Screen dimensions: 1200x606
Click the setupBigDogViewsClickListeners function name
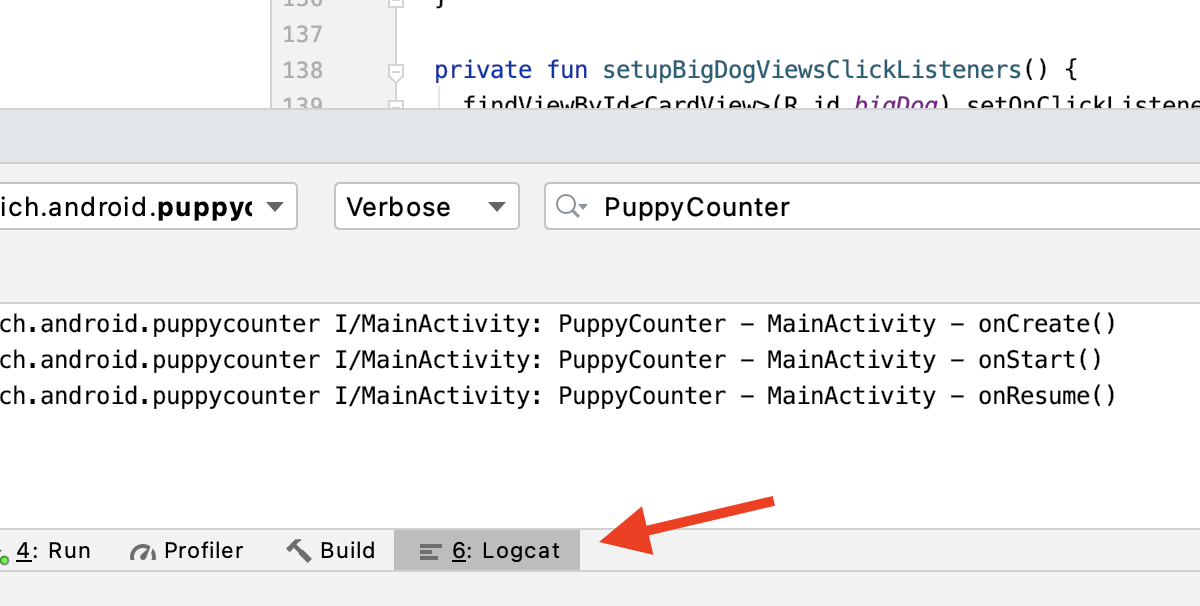811,70
